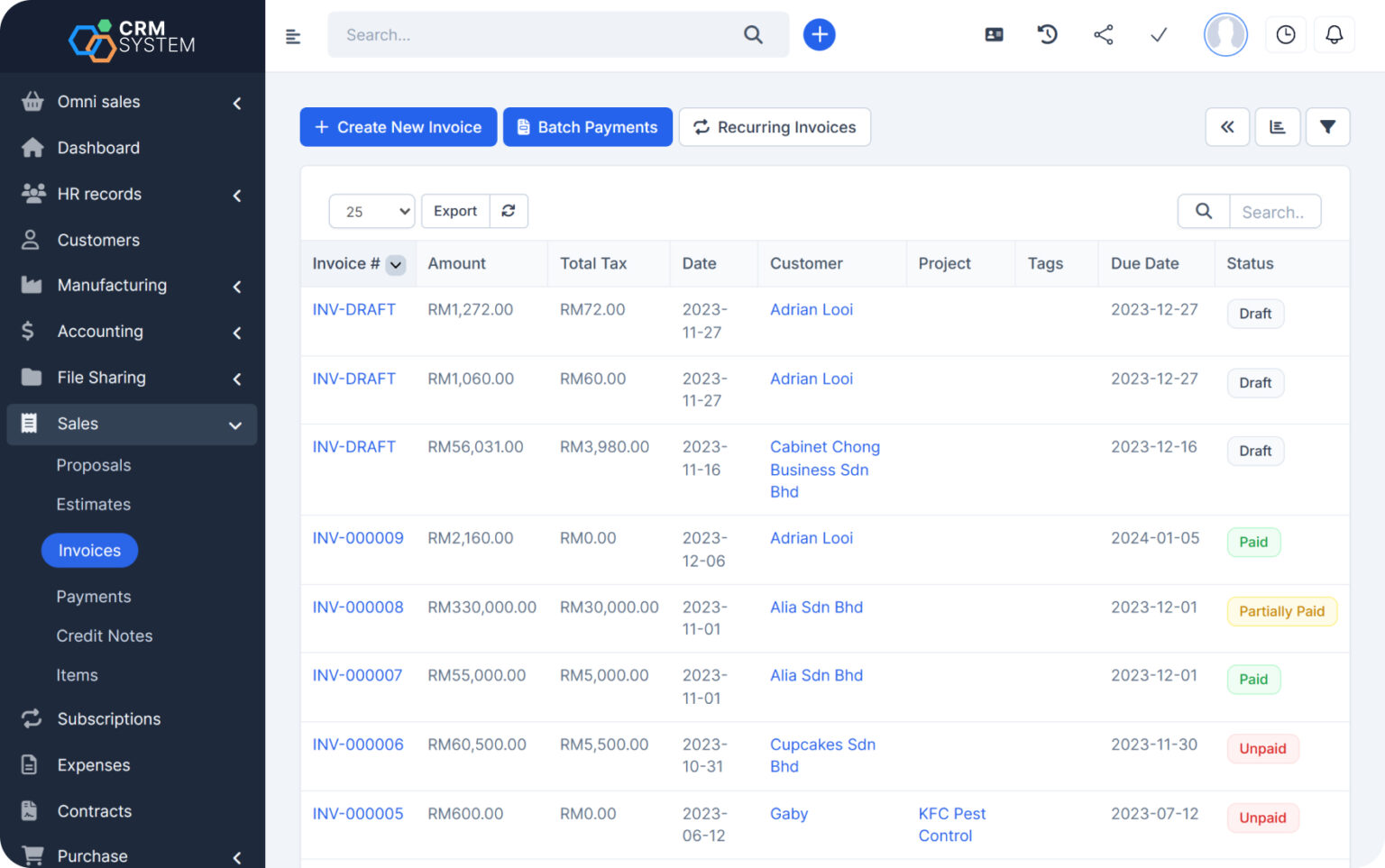Toggle the double-chevron collapse panel button
The image size is (1385, 868).
(1227, 127)
